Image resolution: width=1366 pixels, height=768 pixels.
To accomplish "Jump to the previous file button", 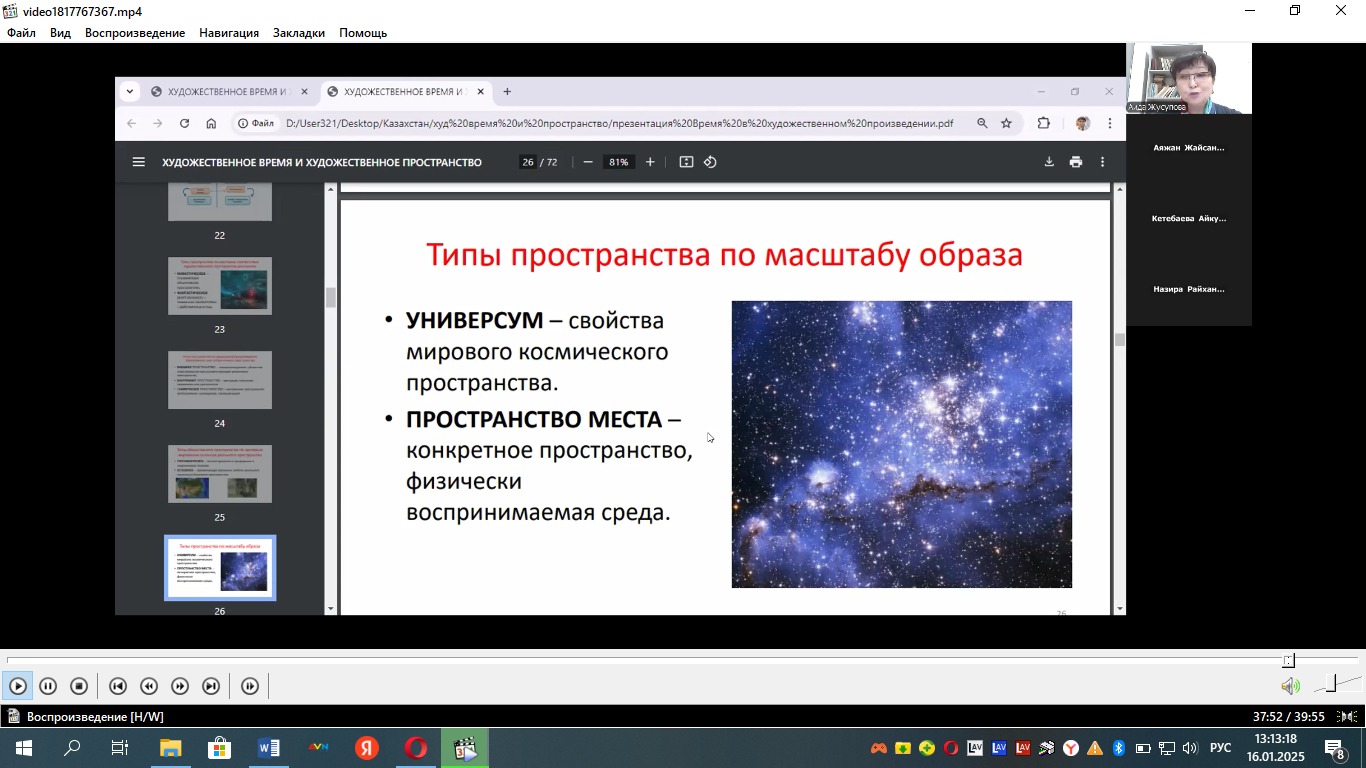I will tap(118, 686).
